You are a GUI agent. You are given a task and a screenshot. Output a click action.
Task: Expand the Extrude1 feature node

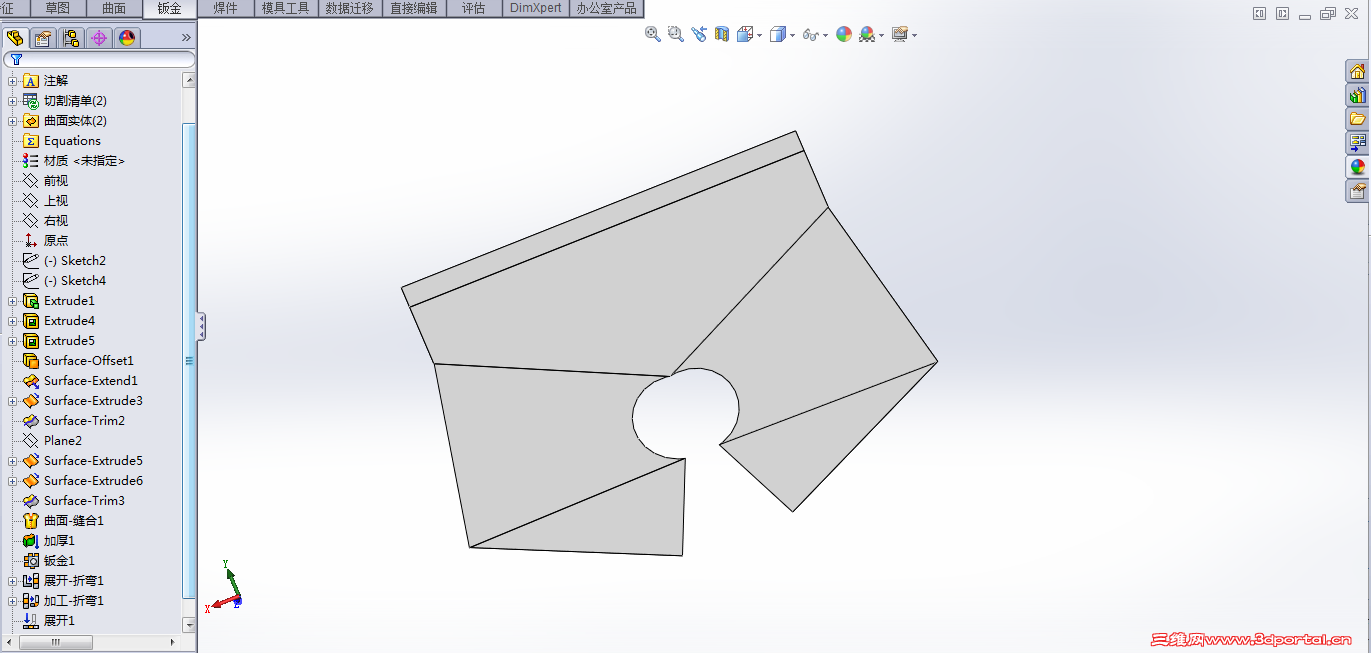tap(12, 301)
